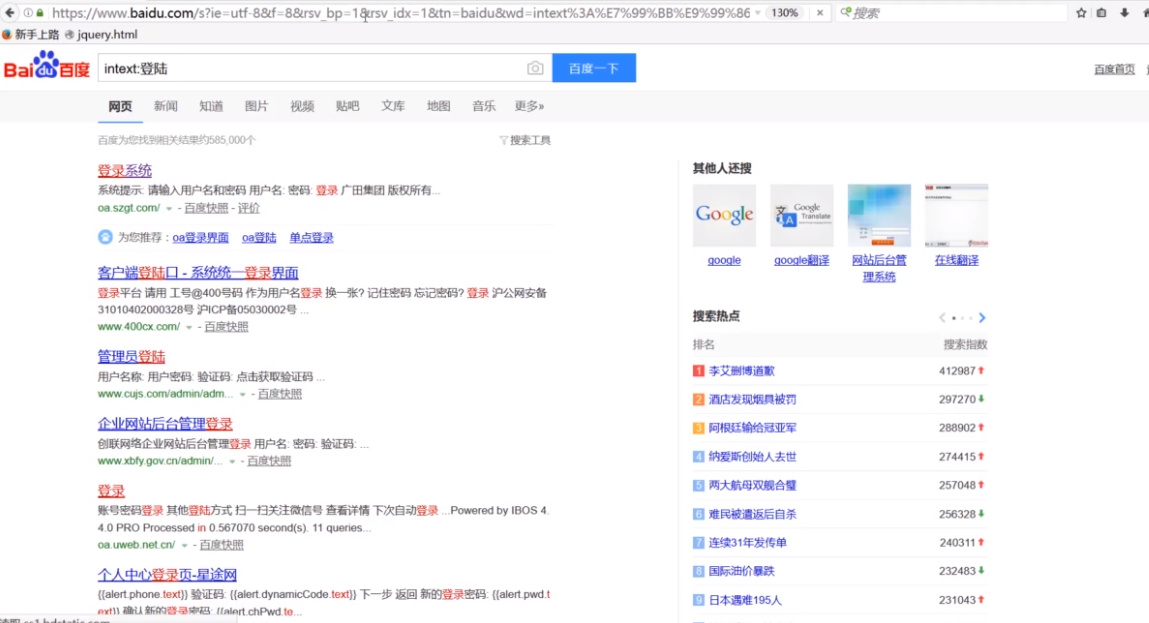Expand dropdown arrow next to oa.szgt.com/

click(169, 208)
